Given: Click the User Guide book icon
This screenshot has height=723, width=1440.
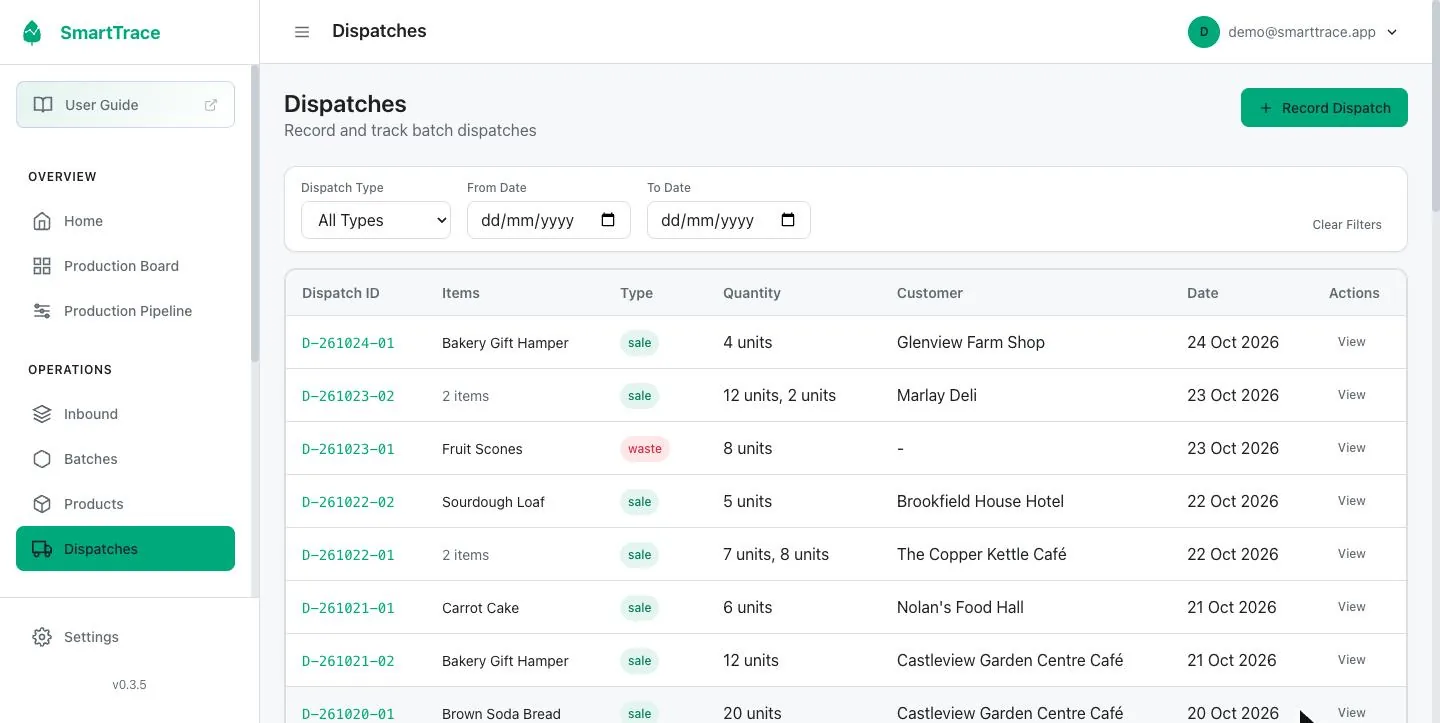Looking at the screenshot, I should [x=43, y=105].
